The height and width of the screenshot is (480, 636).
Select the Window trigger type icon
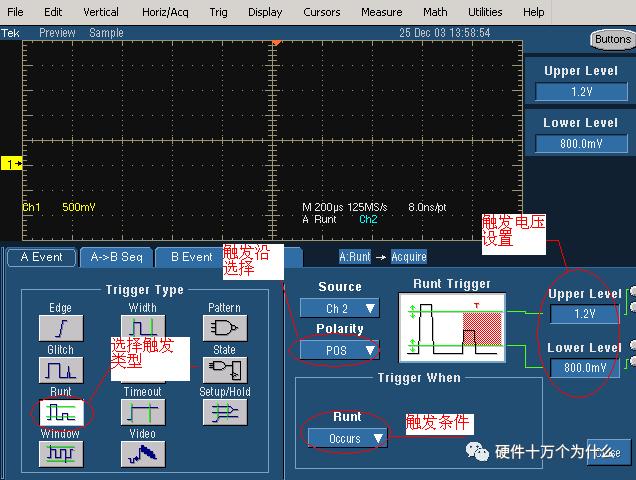[x=61, y=454]
